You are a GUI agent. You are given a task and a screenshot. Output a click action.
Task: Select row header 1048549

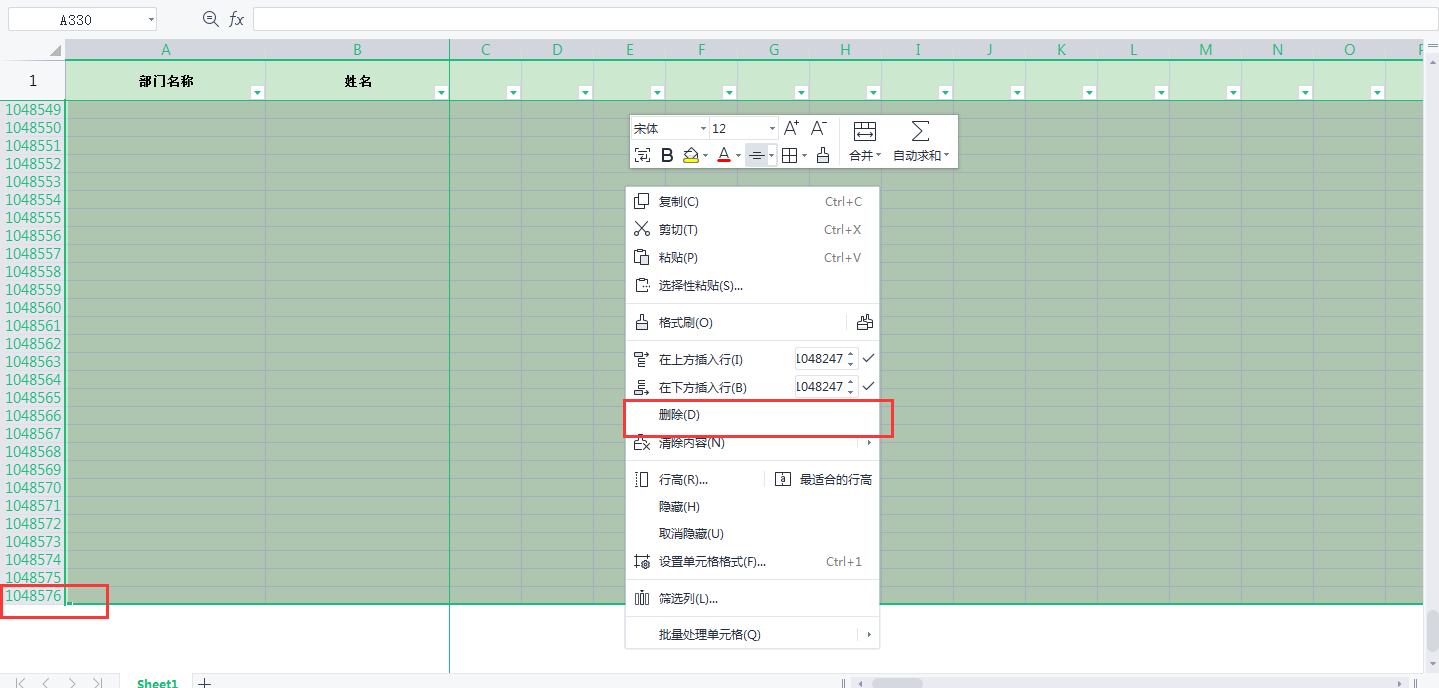pos(33,110)
